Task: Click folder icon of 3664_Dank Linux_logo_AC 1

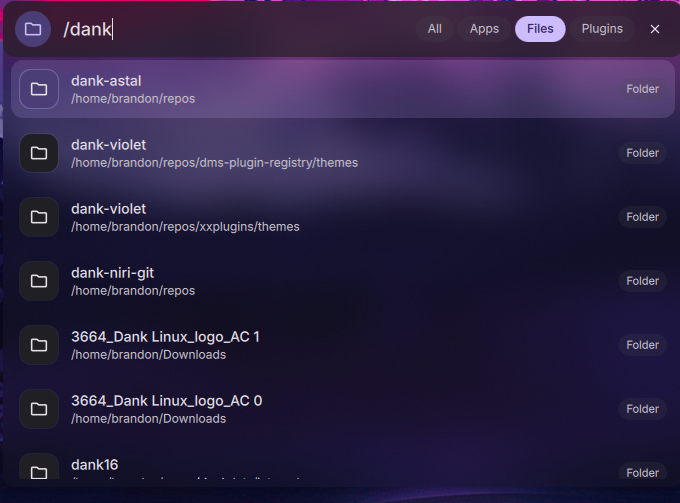Action: [x=39, y=345]
